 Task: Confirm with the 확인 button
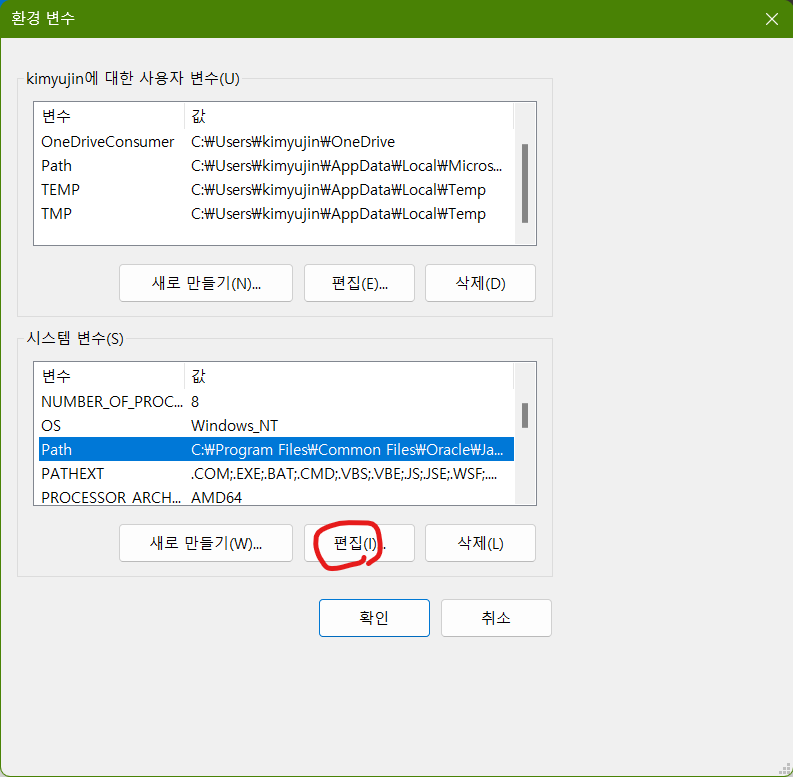point(374,618)
